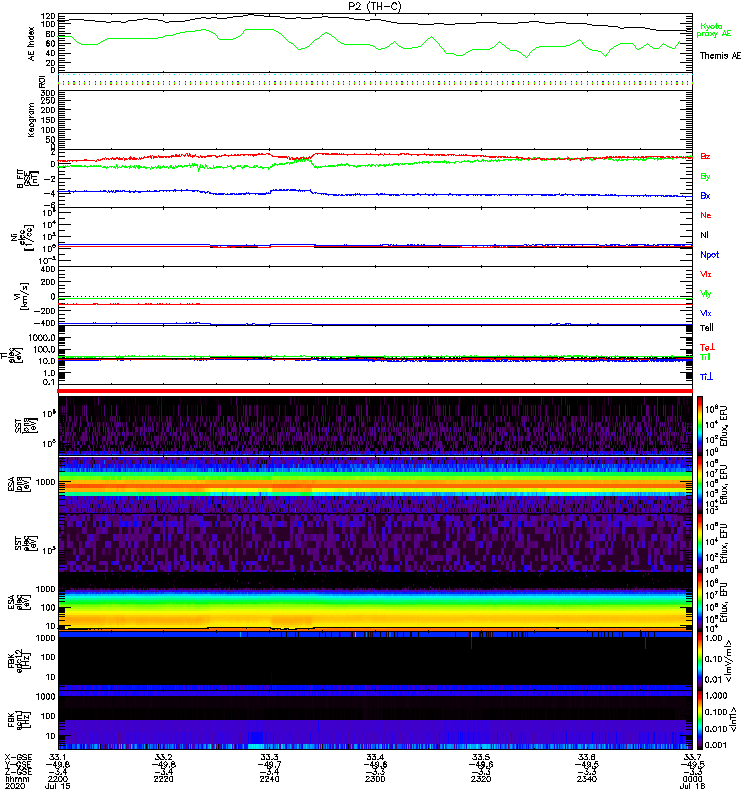
Task: Click the AE Index axis label
Action: click(32, 44)
